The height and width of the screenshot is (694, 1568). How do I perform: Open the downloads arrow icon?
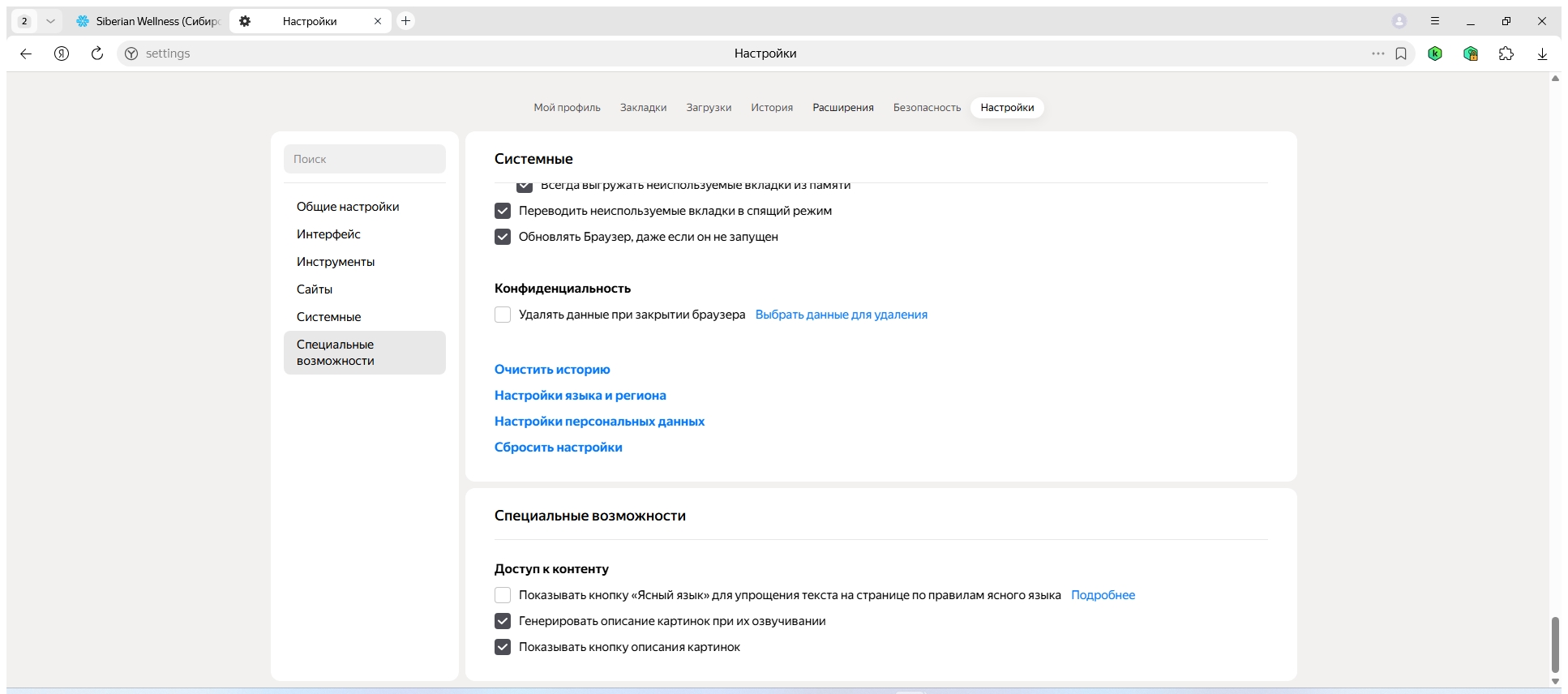tap(1542, 54)
